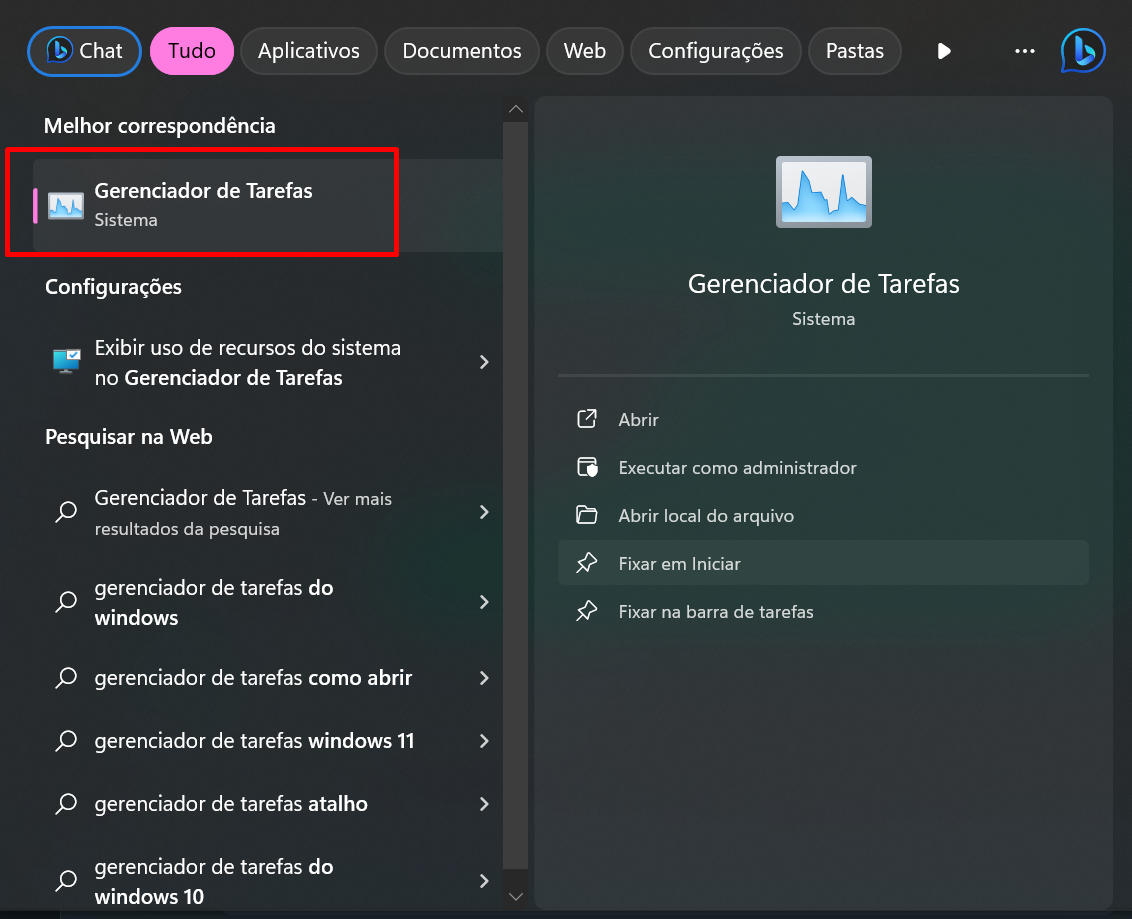Expand the 'gerenciador de tarefas atalho' arrow
The width and height of the screenshot is (1132, 919).
click(x=484, y=804)
